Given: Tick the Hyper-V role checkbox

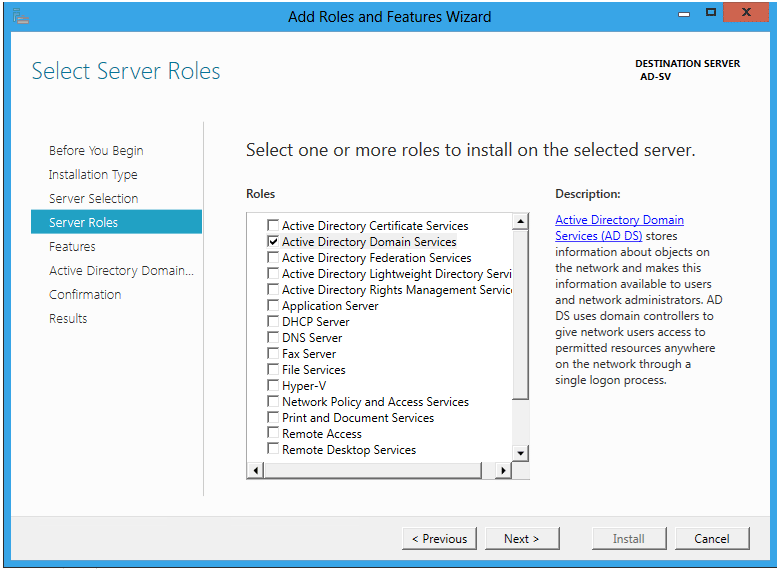Looking at the screenshot, I should 273,385.
